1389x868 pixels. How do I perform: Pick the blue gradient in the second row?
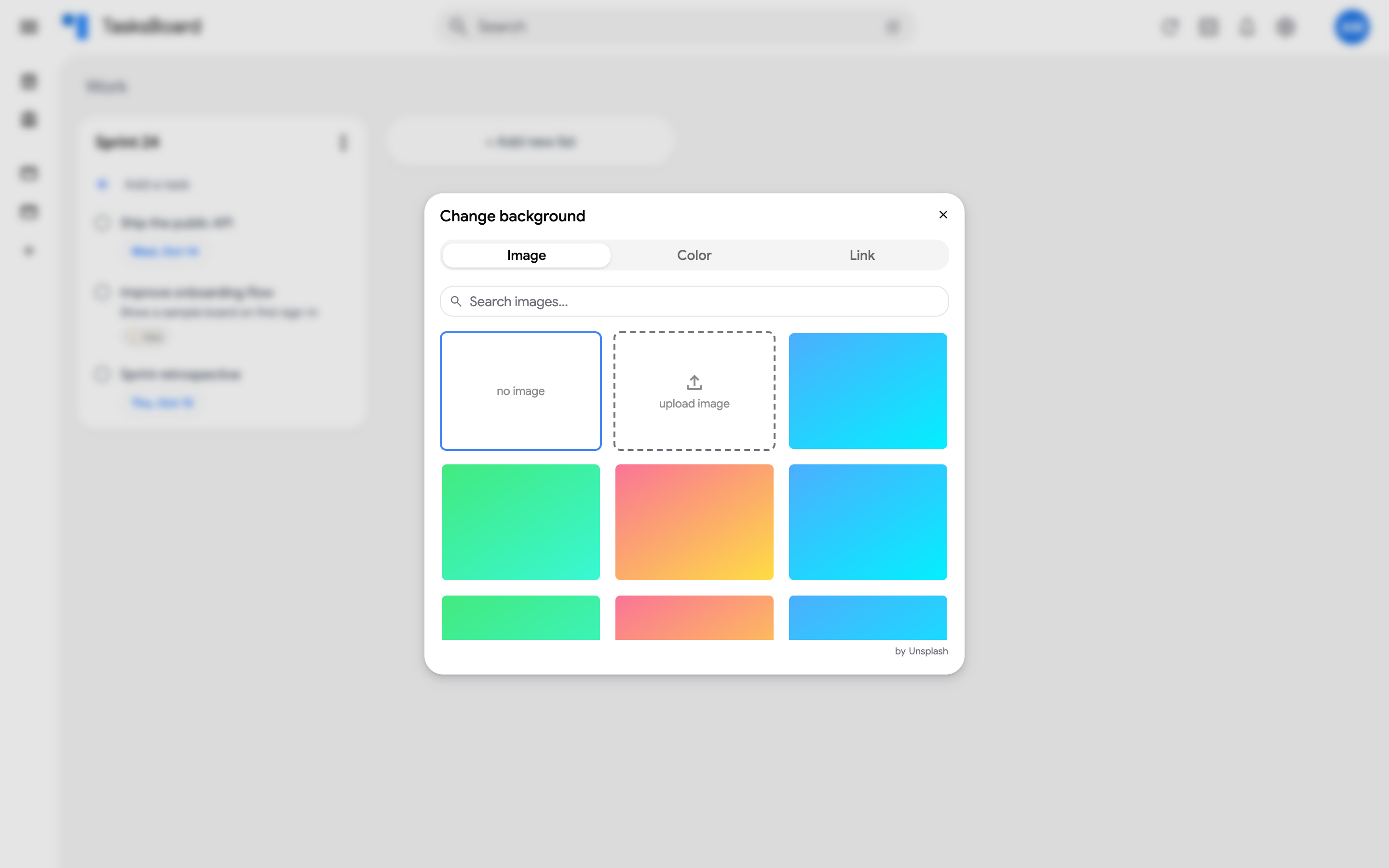[x=867, y=522]
